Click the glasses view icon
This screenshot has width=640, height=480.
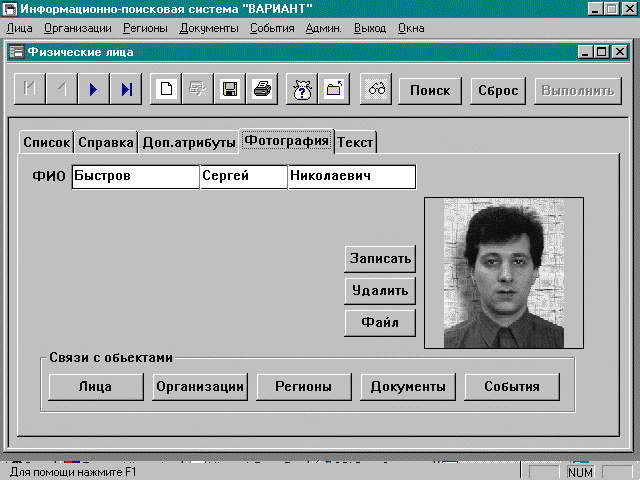click(x=377, y=90)
